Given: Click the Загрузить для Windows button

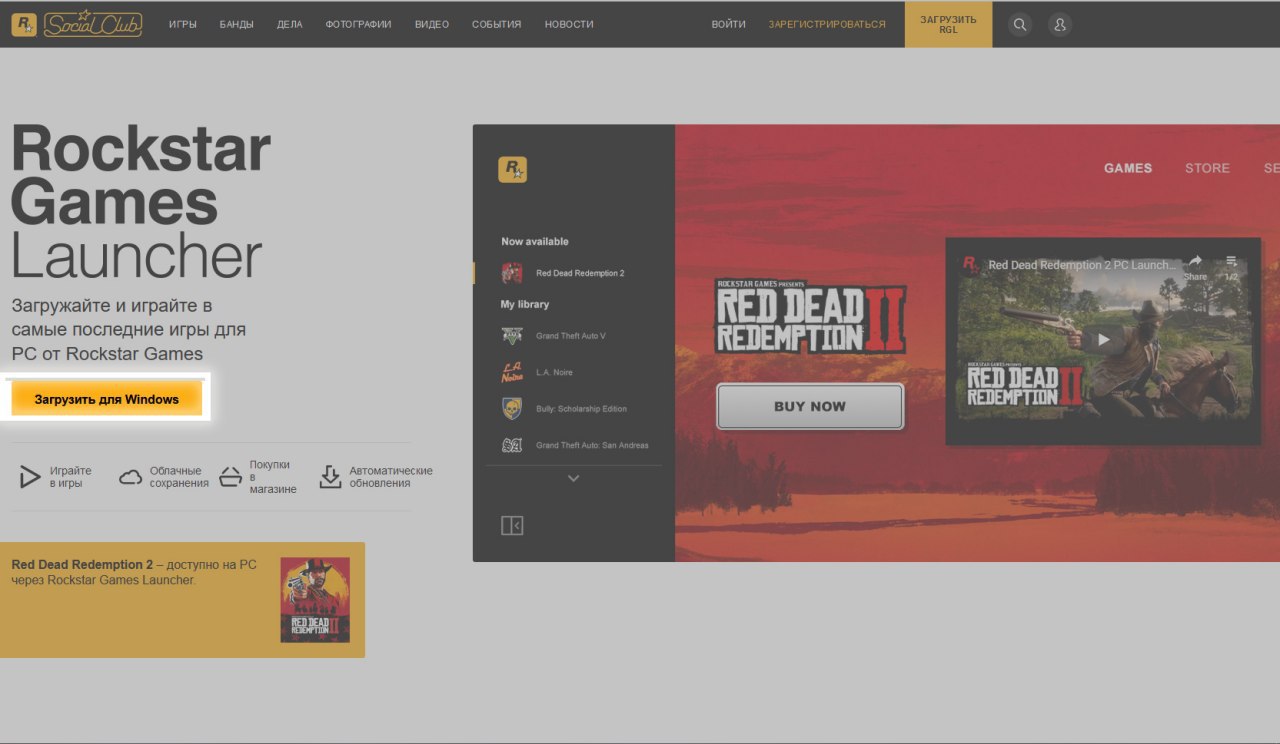Looking at the screenshot, I should 107,399.
